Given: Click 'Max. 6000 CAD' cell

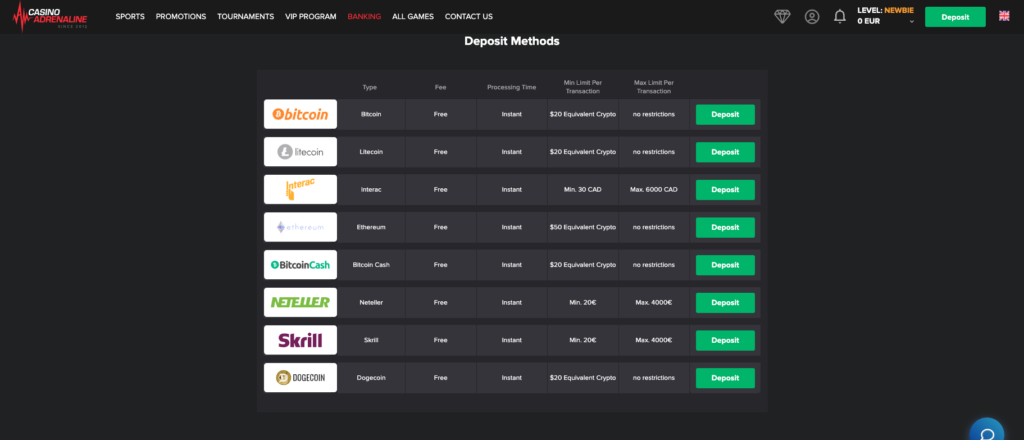Looking at the screenshot, I should pyautogui.click(x=654, y=189).
